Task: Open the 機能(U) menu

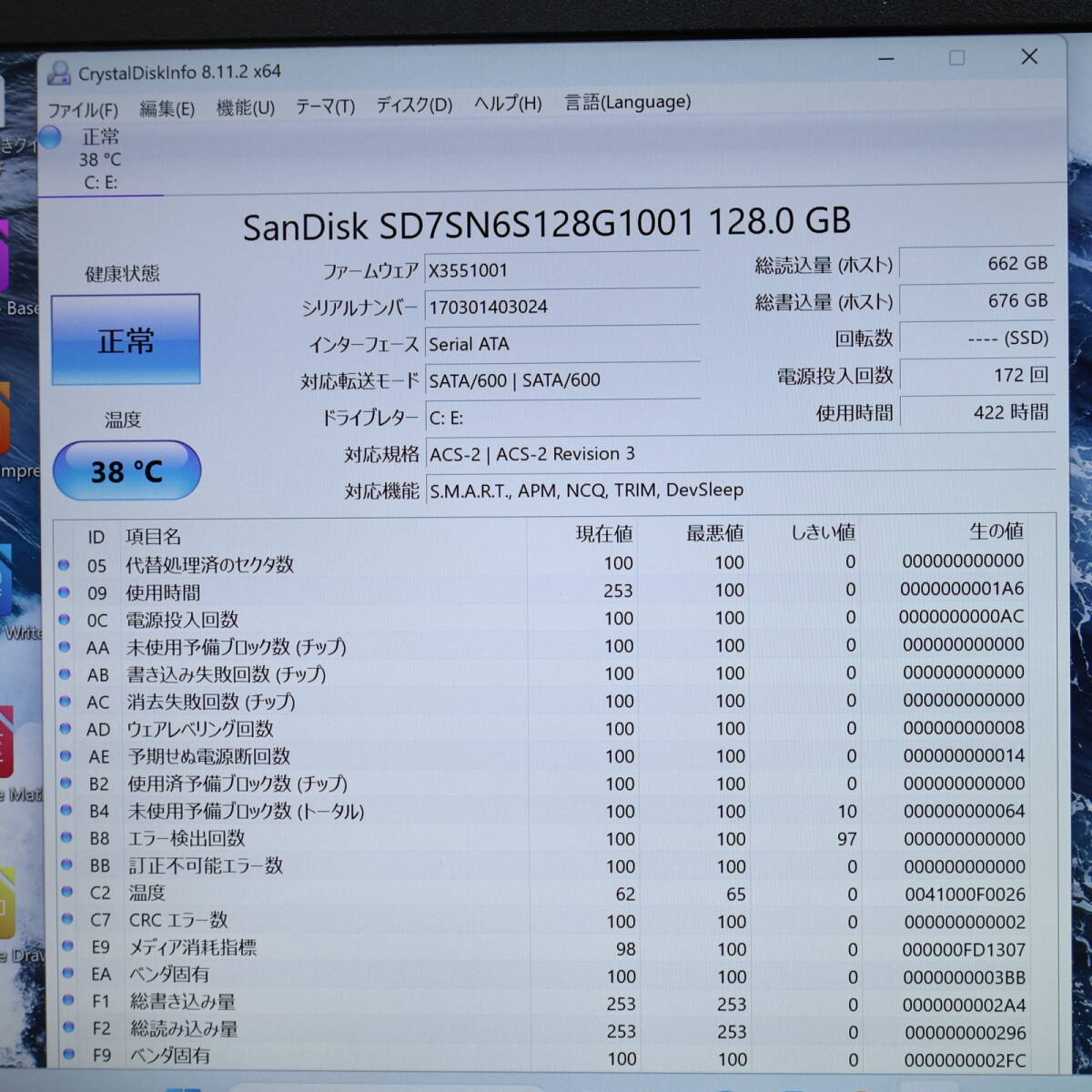Action: point(245,108)
